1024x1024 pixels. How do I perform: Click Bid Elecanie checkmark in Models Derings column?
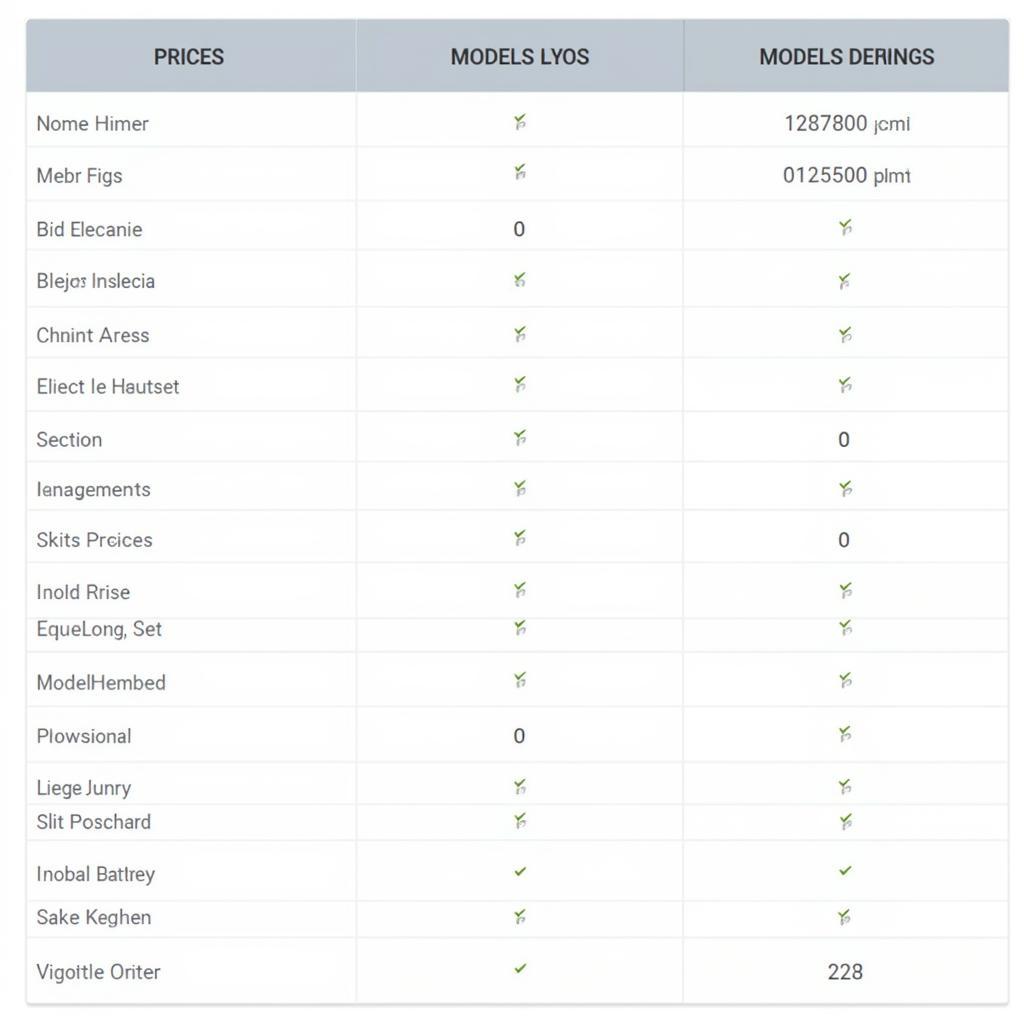click(x=845, y=228)
